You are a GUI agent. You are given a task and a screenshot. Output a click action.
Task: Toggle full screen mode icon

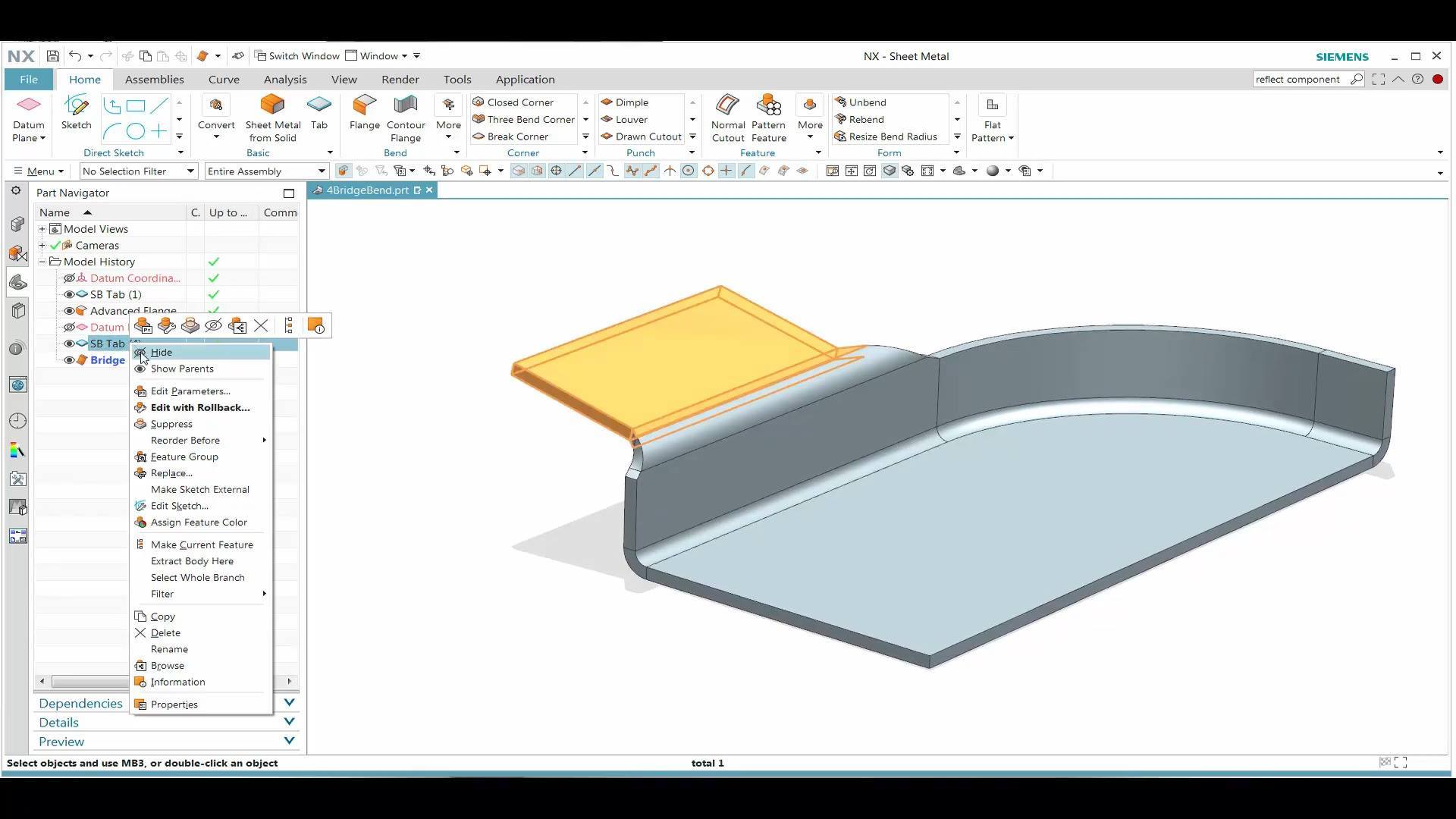1379,79
